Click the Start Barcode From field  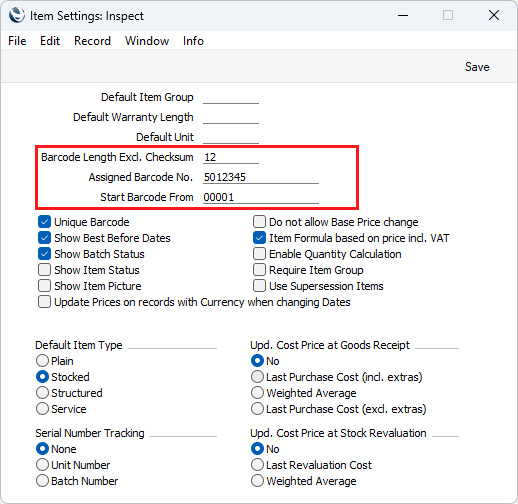261,197
